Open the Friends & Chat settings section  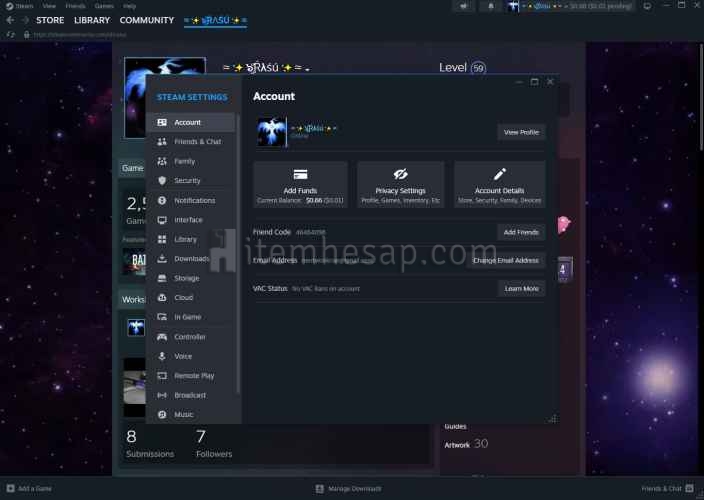point(197,142)
